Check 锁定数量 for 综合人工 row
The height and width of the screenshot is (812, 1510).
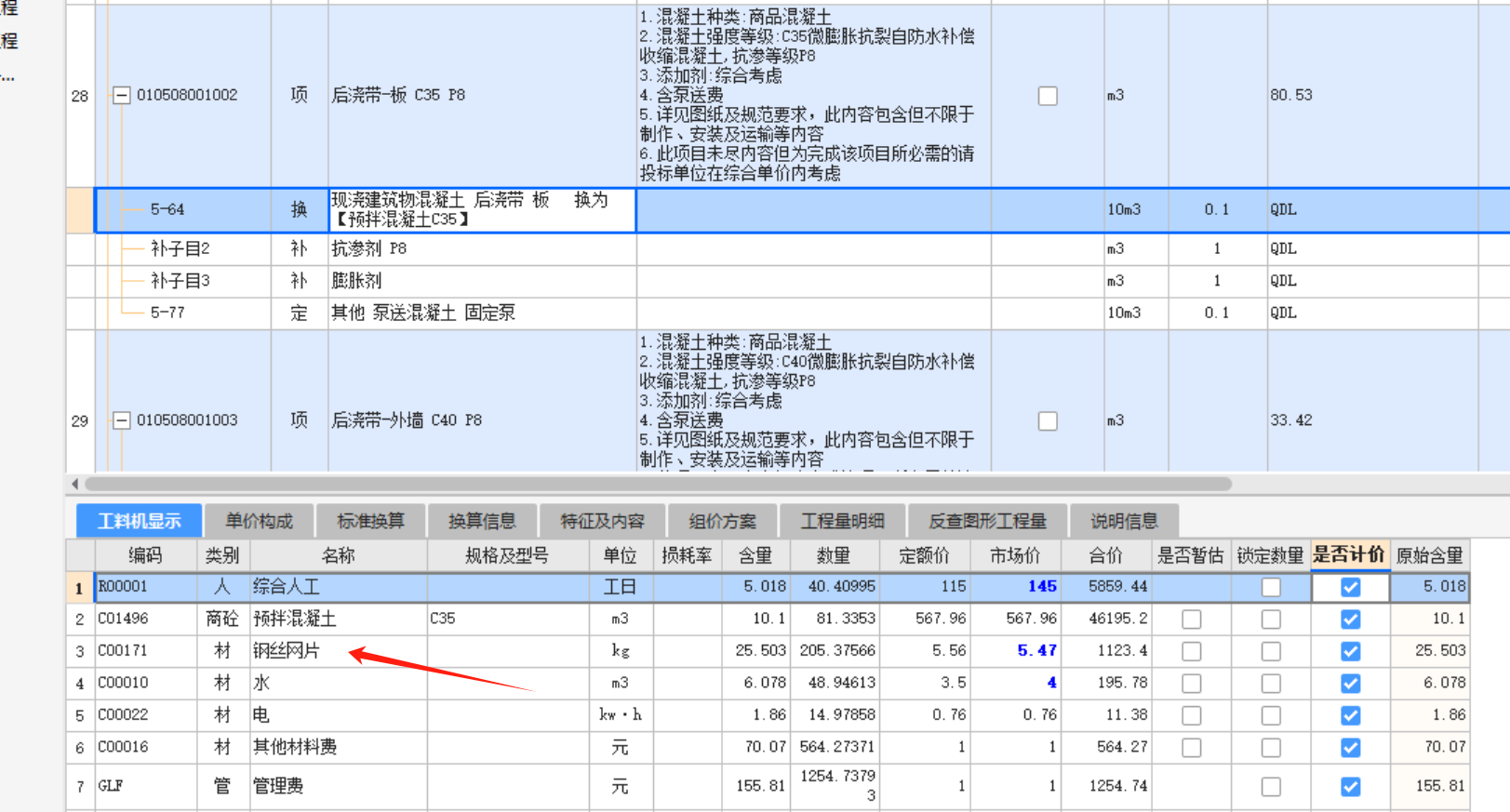pos(1271,587)
